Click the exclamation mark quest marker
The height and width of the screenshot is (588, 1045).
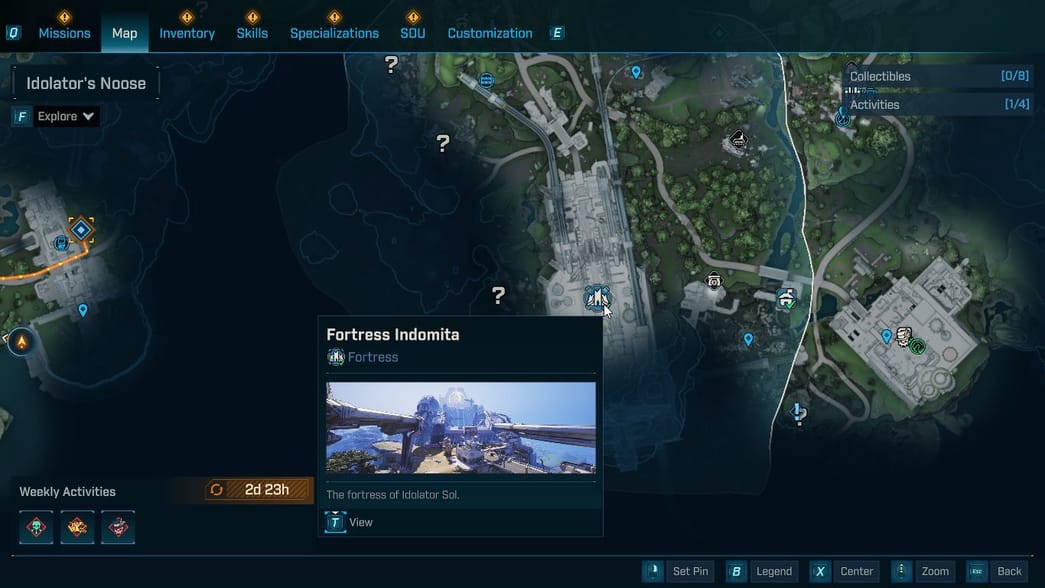(798, 412)
